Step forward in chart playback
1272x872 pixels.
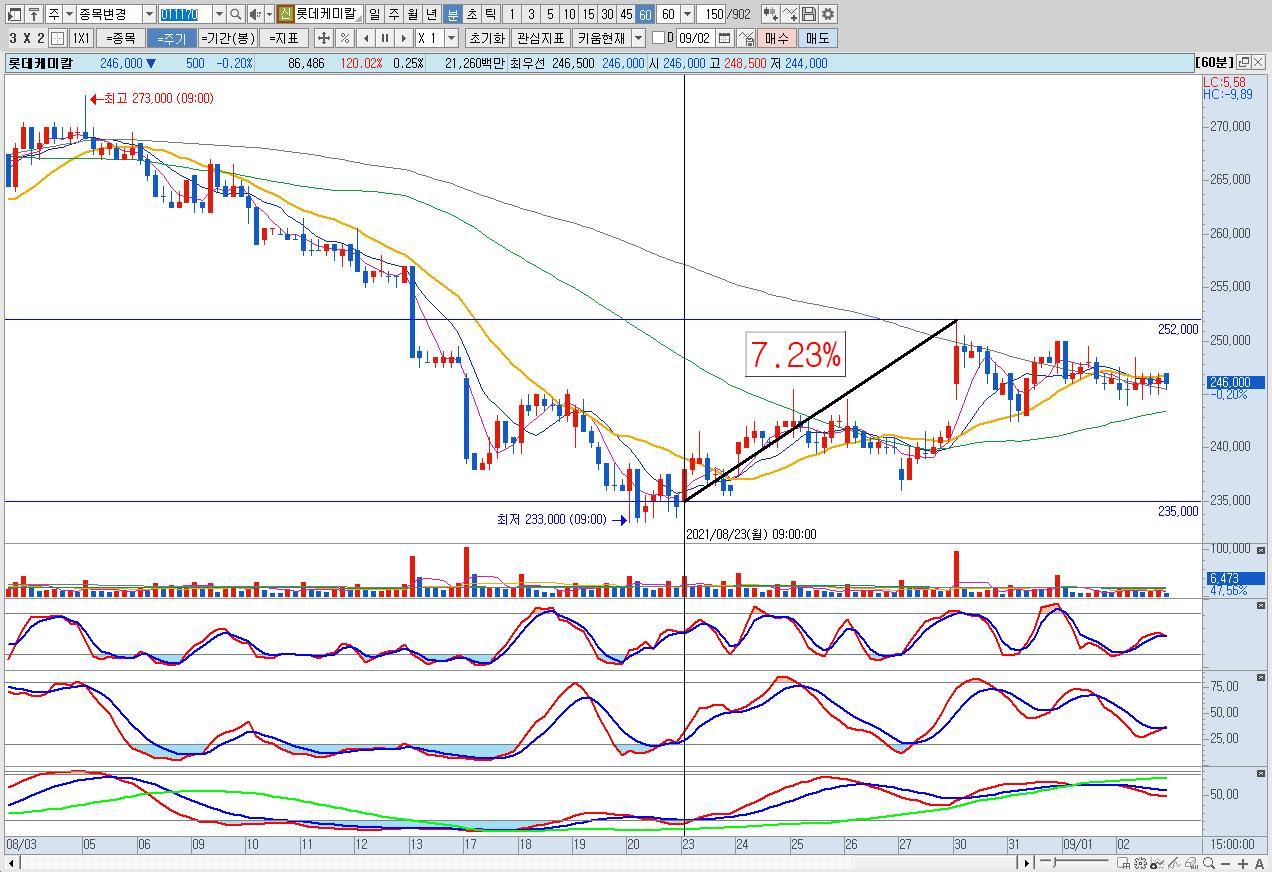(x=403, y=38)
